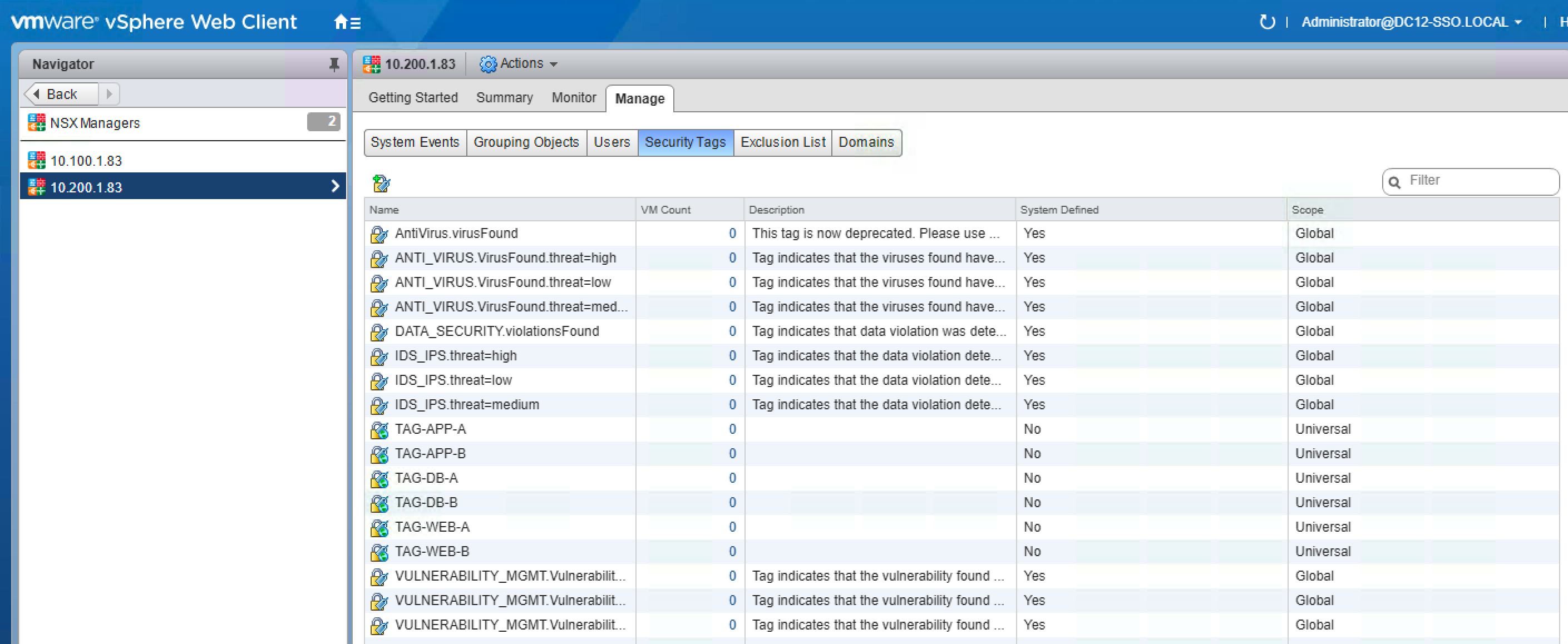Image resolution: width=1568 pixels, height=644 pixels.
Task: Click the NSX Managers icon in Navigator
Action: [37, 123]
